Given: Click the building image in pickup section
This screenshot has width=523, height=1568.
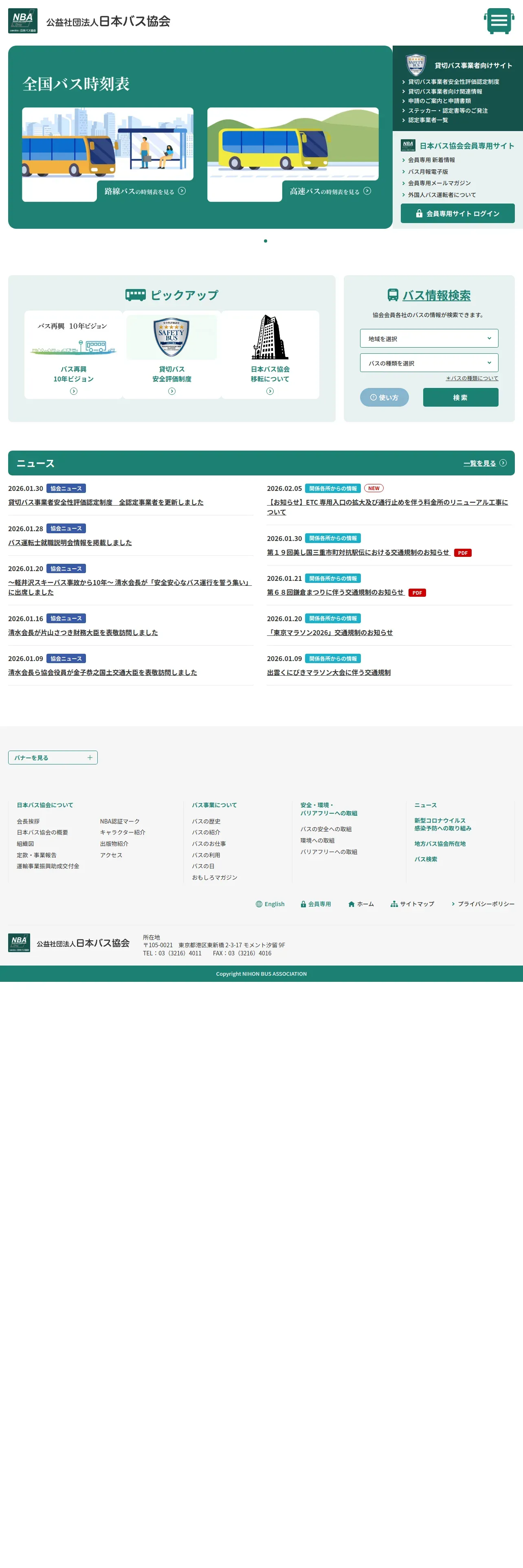Looking at the screenshot, I should 270,337.
